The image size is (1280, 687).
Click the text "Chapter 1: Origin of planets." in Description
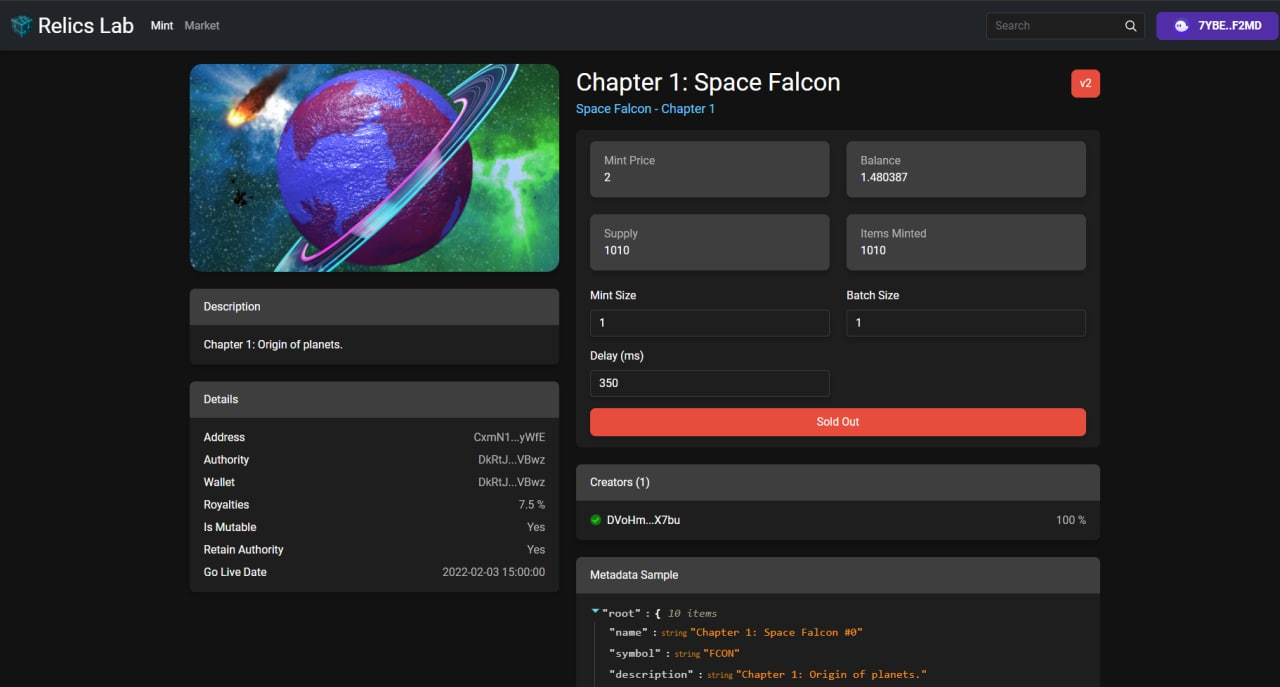273,345
